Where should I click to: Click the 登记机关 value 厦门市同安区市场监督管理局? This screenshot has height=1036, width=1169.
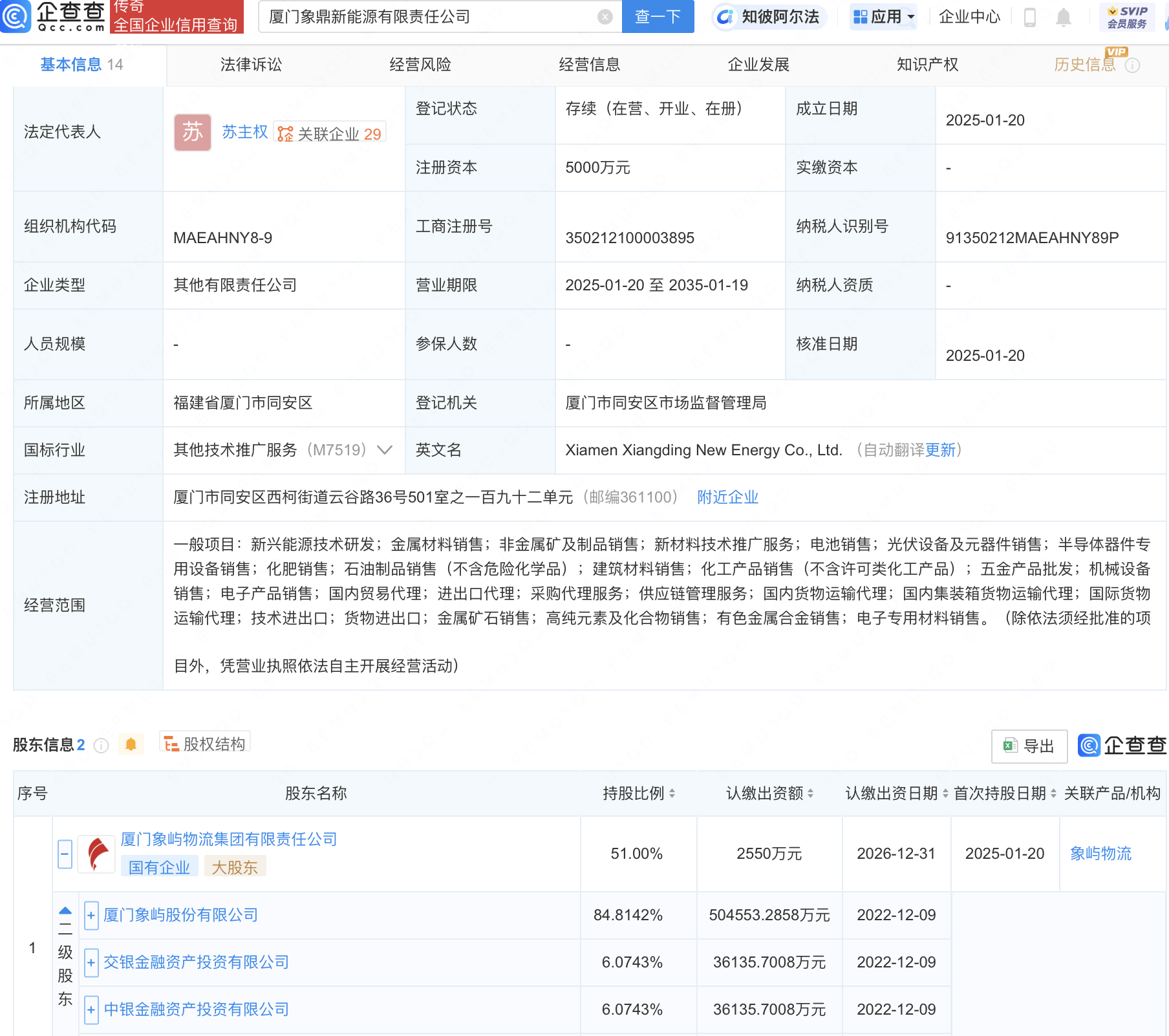click(x=666, y=403)
